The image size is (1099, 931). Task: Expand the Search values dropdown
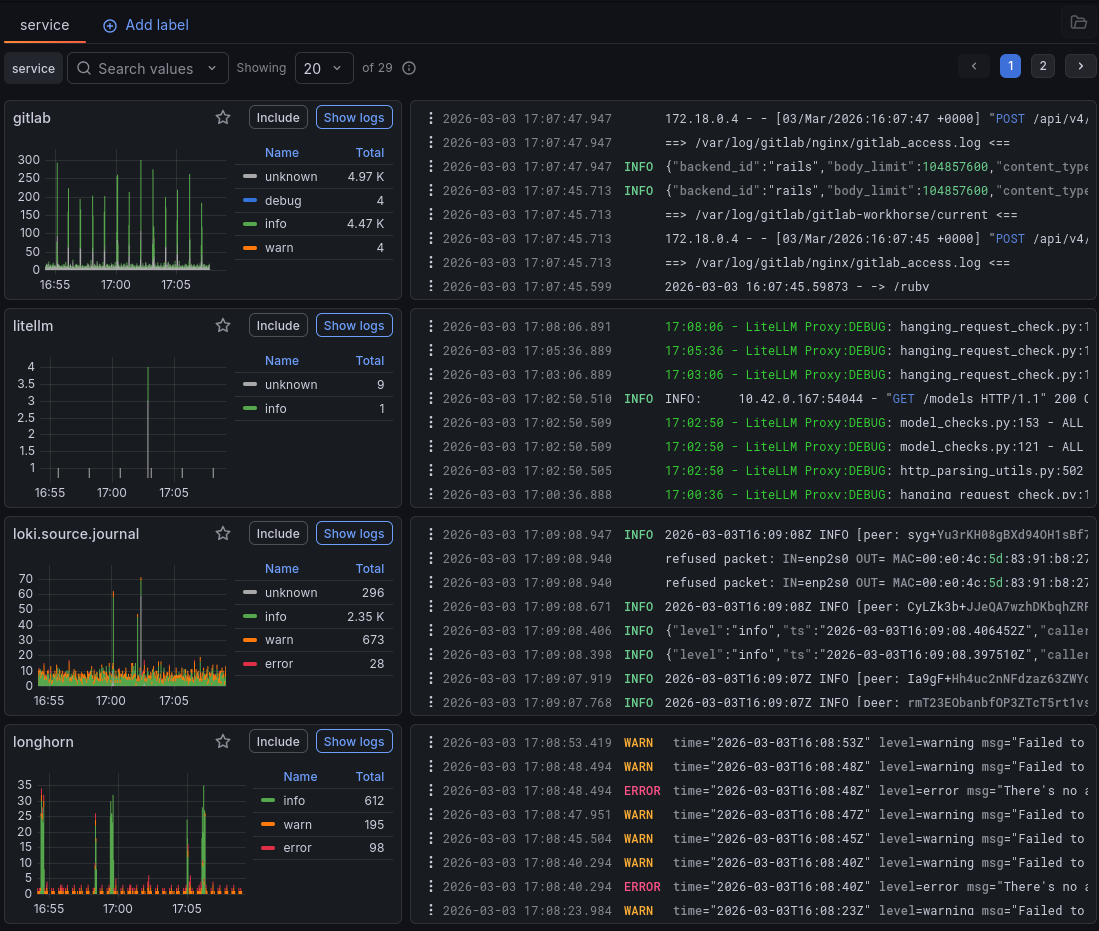pos(210,68)
